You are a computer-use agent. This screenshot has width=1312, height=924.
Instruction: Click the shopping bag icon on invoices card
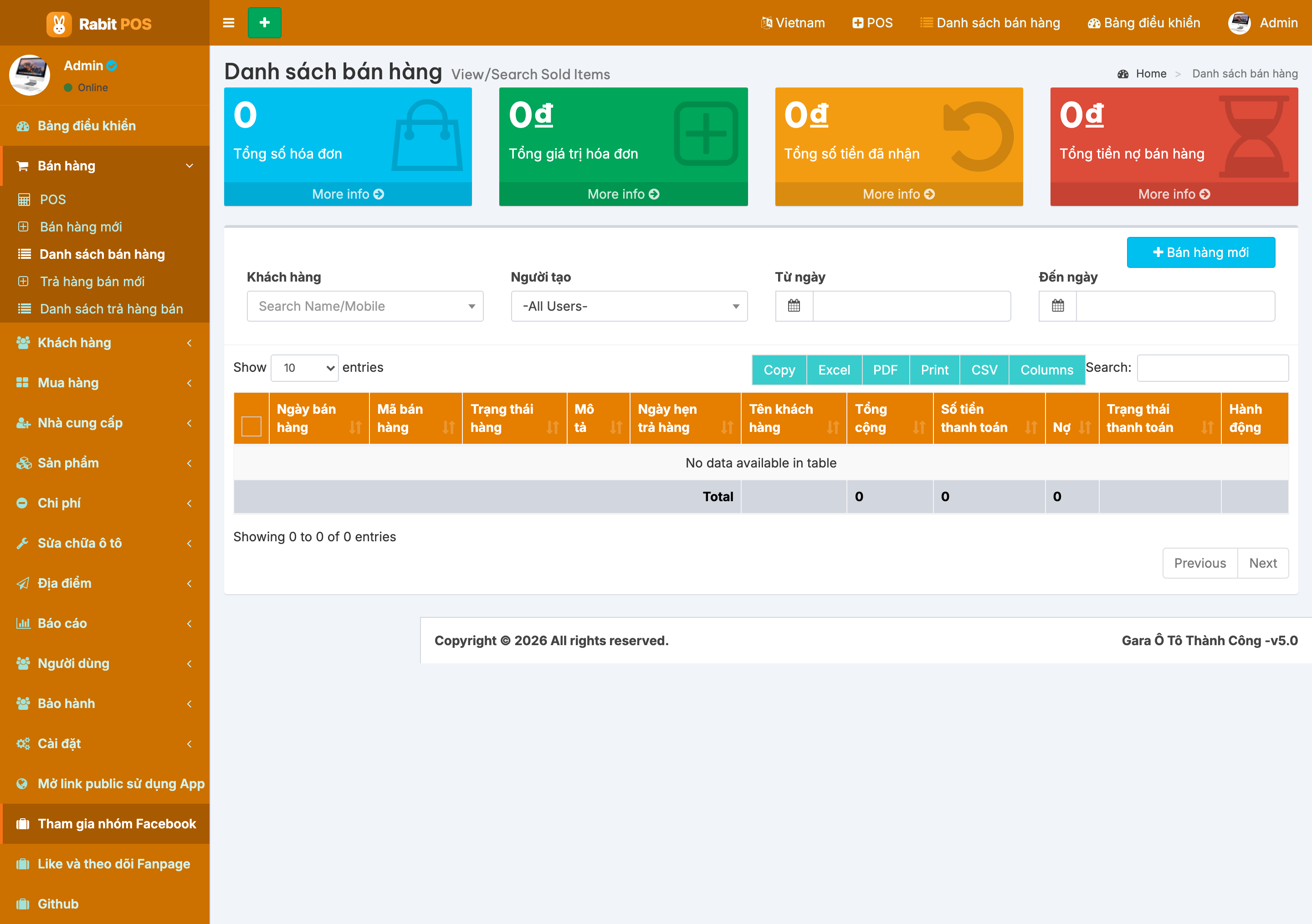[x=427, y=136]
